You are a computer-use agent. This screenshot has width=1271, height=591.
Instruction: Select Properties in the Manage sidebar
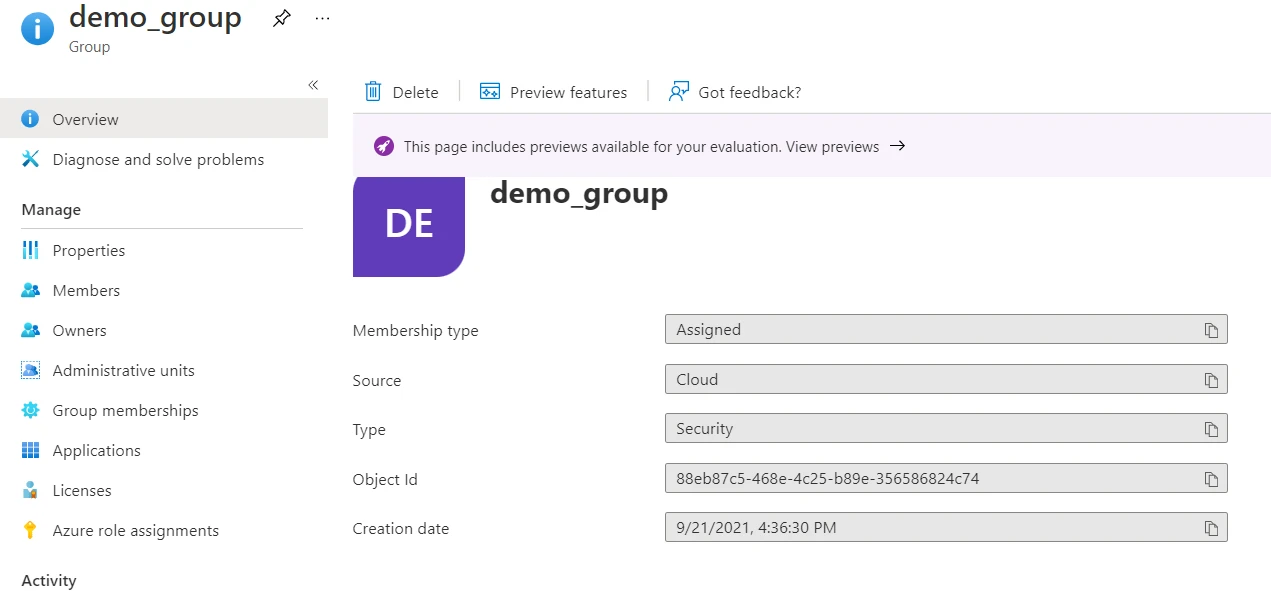tap(88, 250)
